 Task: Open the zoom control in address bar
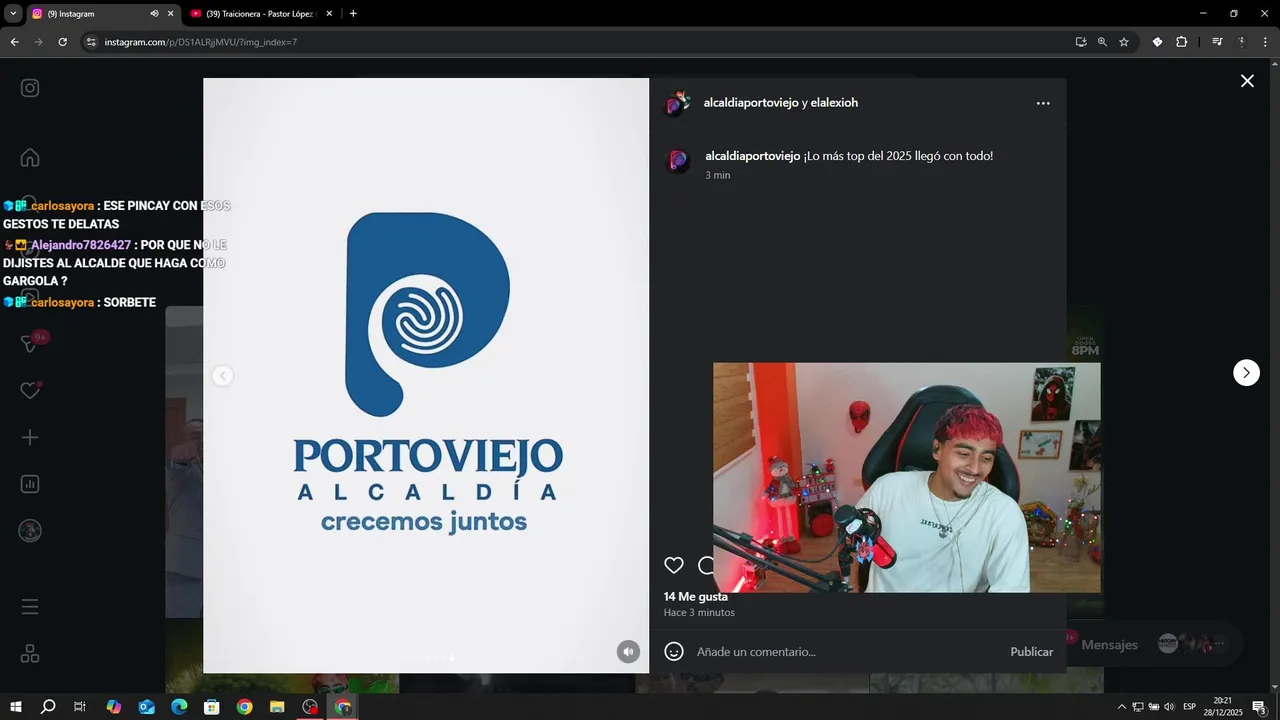pyautogui.click(x=1102, y=42)
